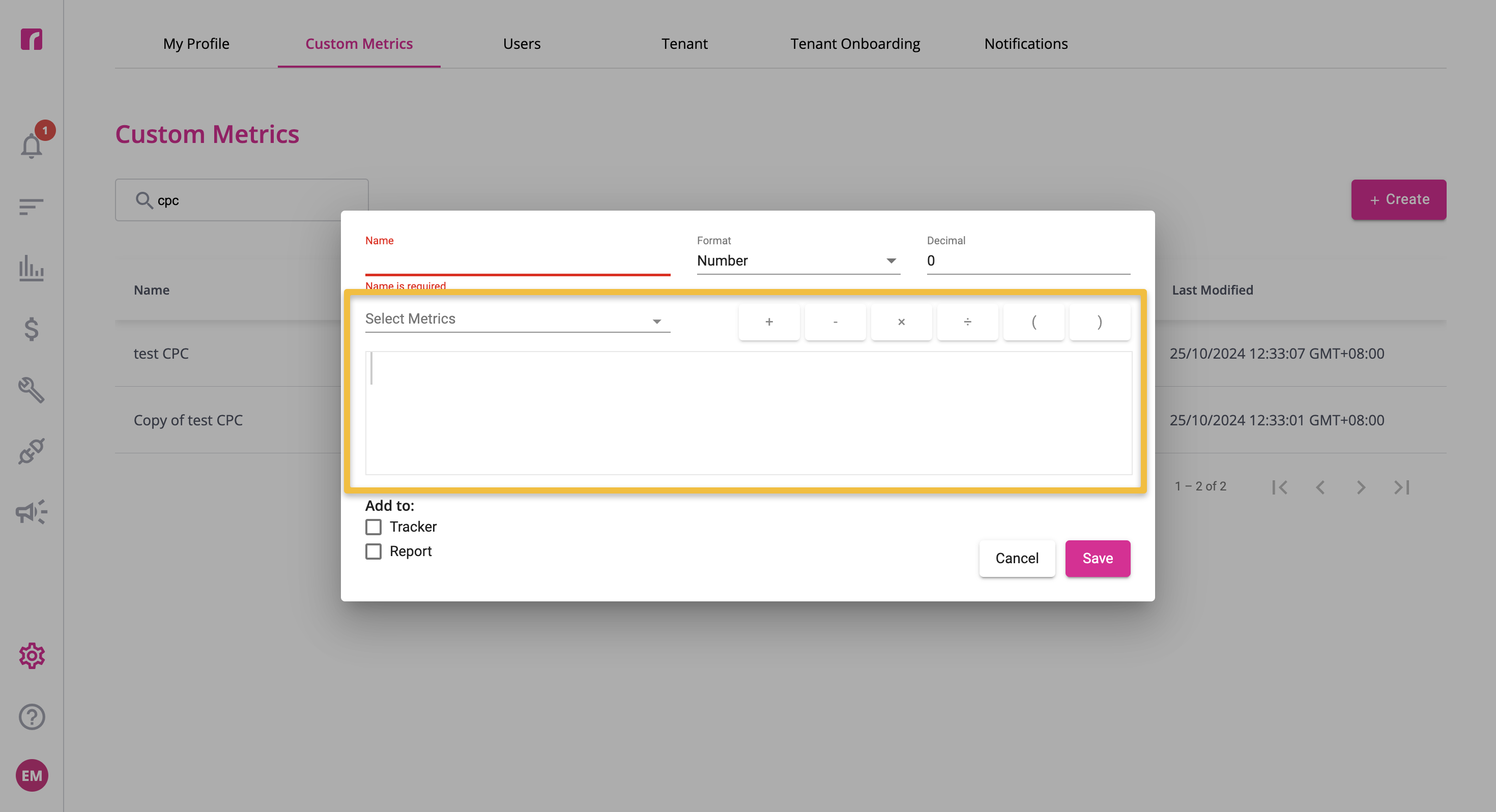Click the megaphone campaigns icon
The height and width of the screenshot is (812, 1496).
[32, 512]
